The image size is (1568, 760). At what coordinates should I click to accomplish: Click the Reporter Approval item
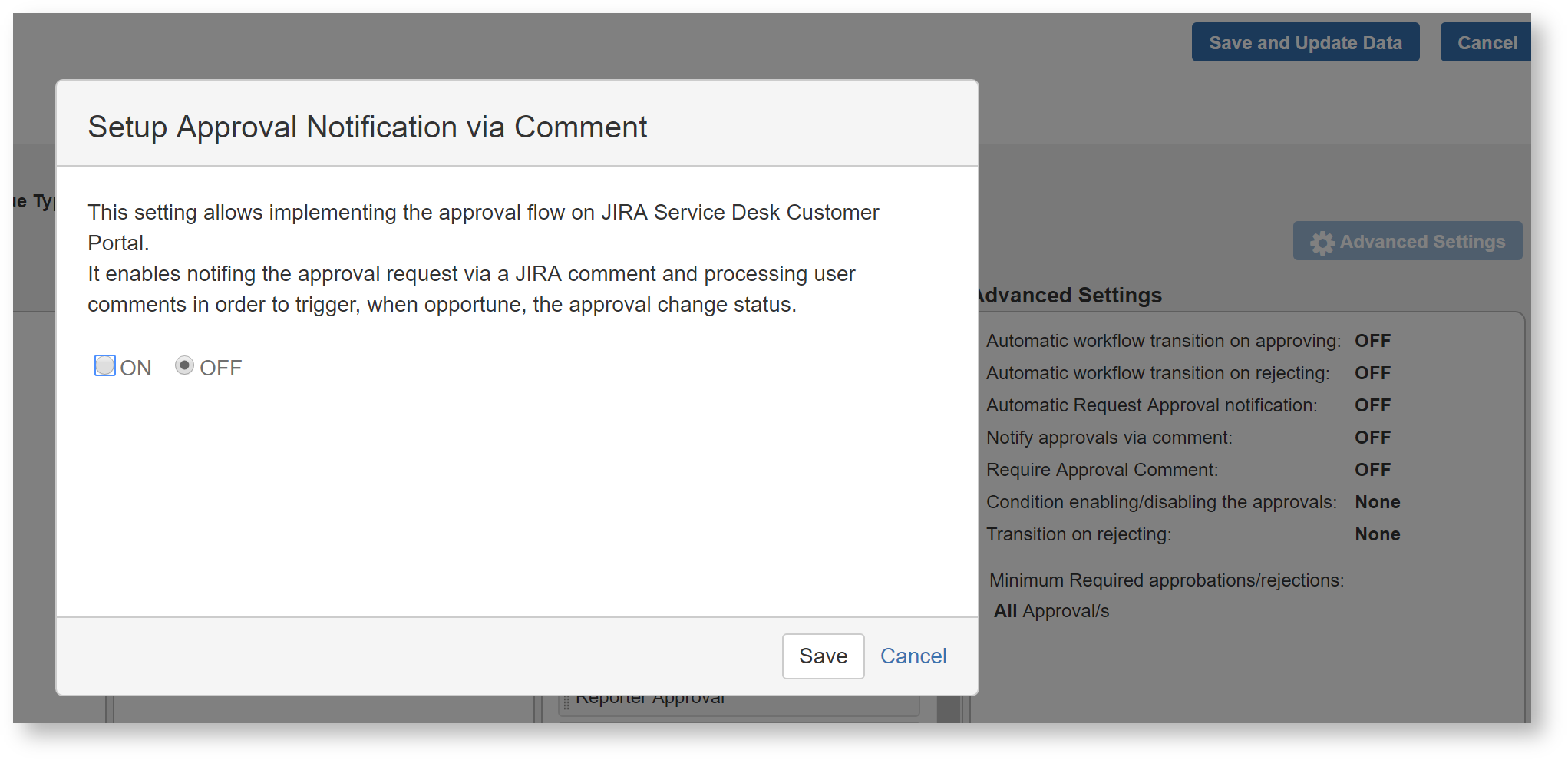(x=652, y=702)
